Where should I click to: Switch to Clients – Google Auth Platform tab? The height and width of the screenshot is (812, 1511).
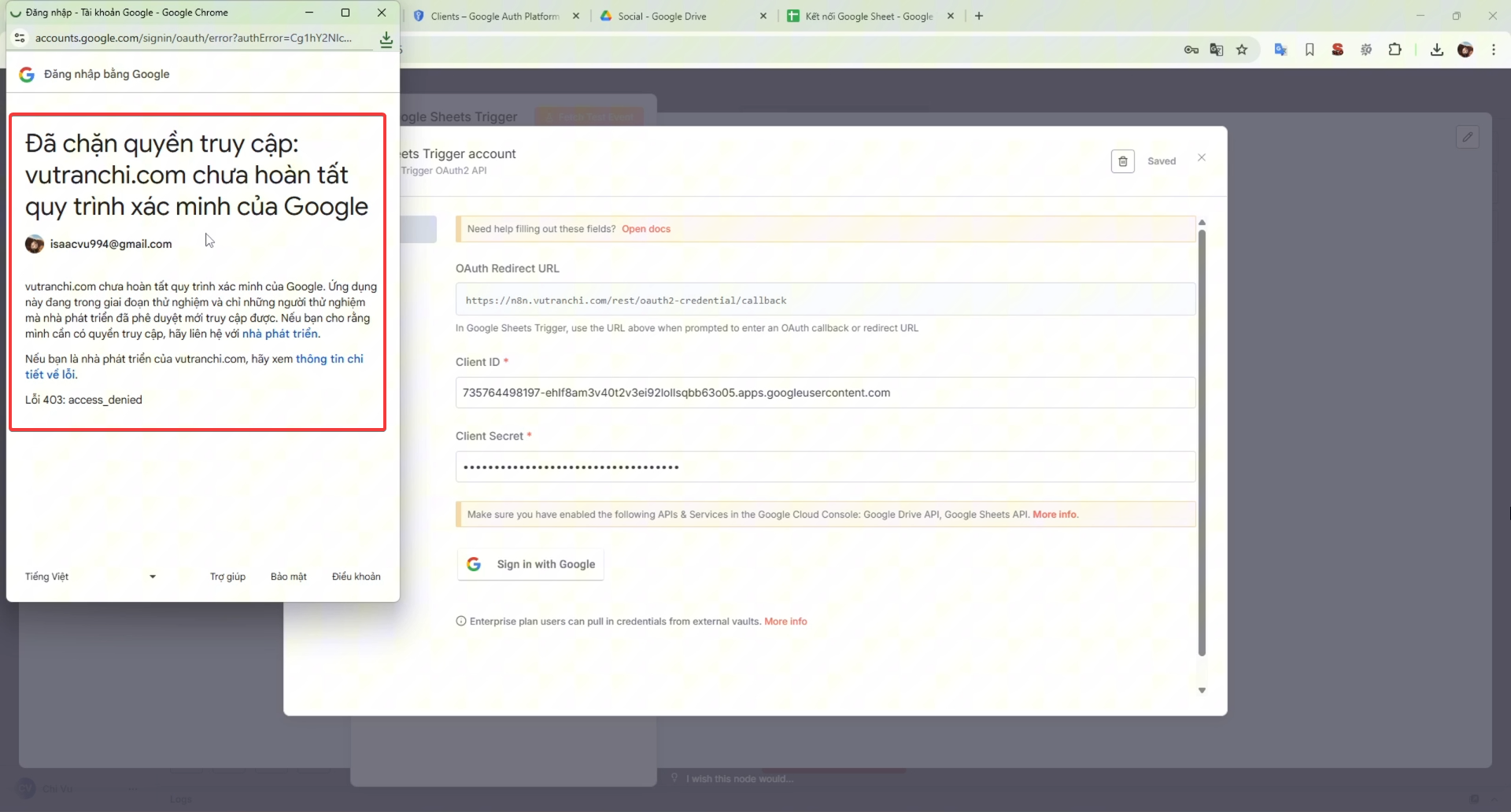[x=495, y=16]
